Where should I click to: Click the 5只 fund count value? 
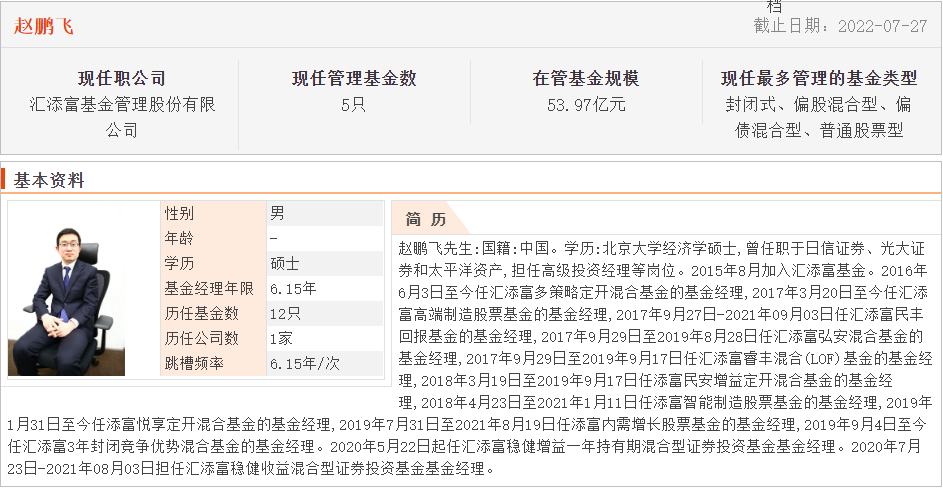point(354,105)
